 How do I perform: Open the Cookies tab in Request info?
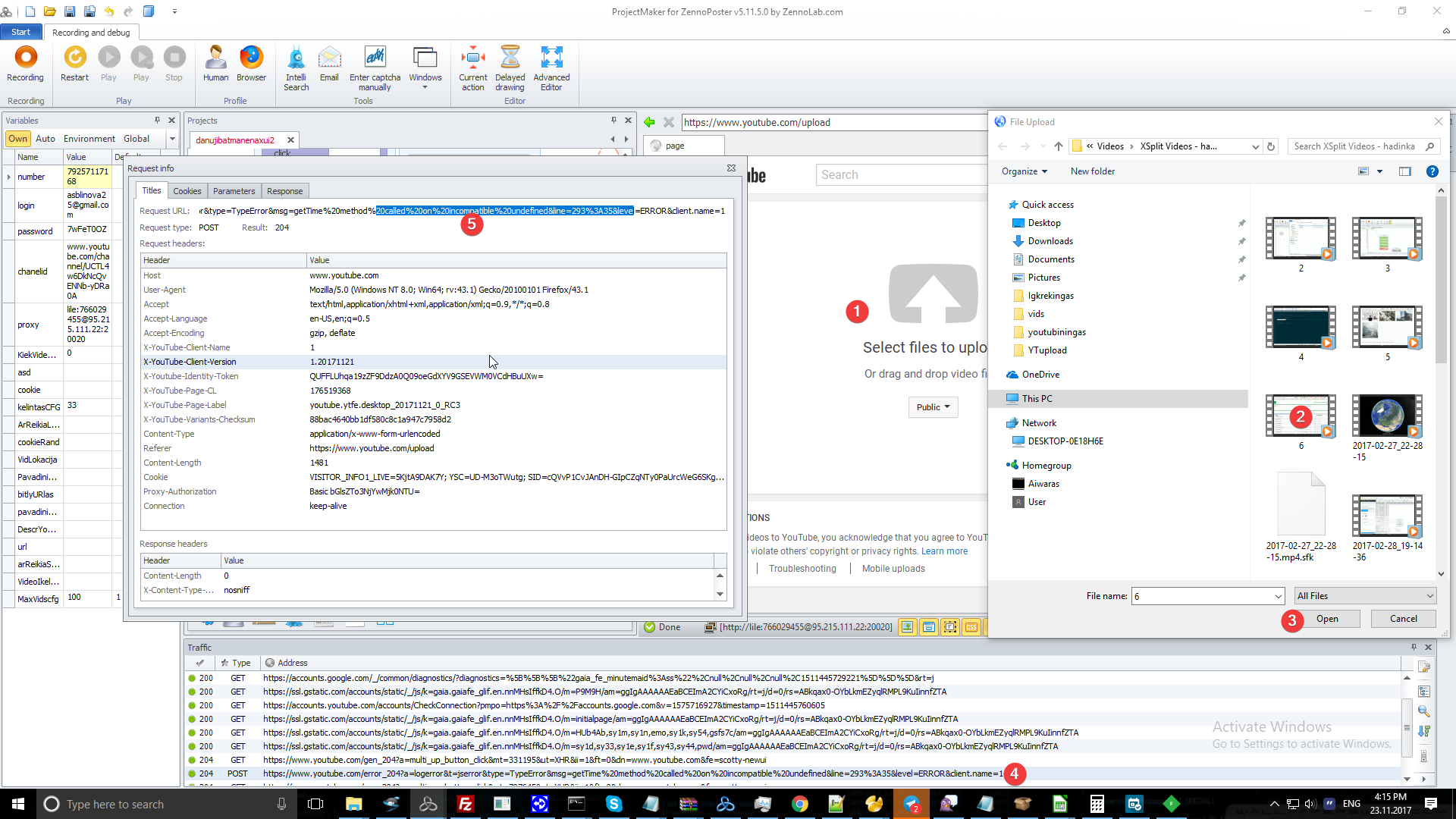(187, 191)
